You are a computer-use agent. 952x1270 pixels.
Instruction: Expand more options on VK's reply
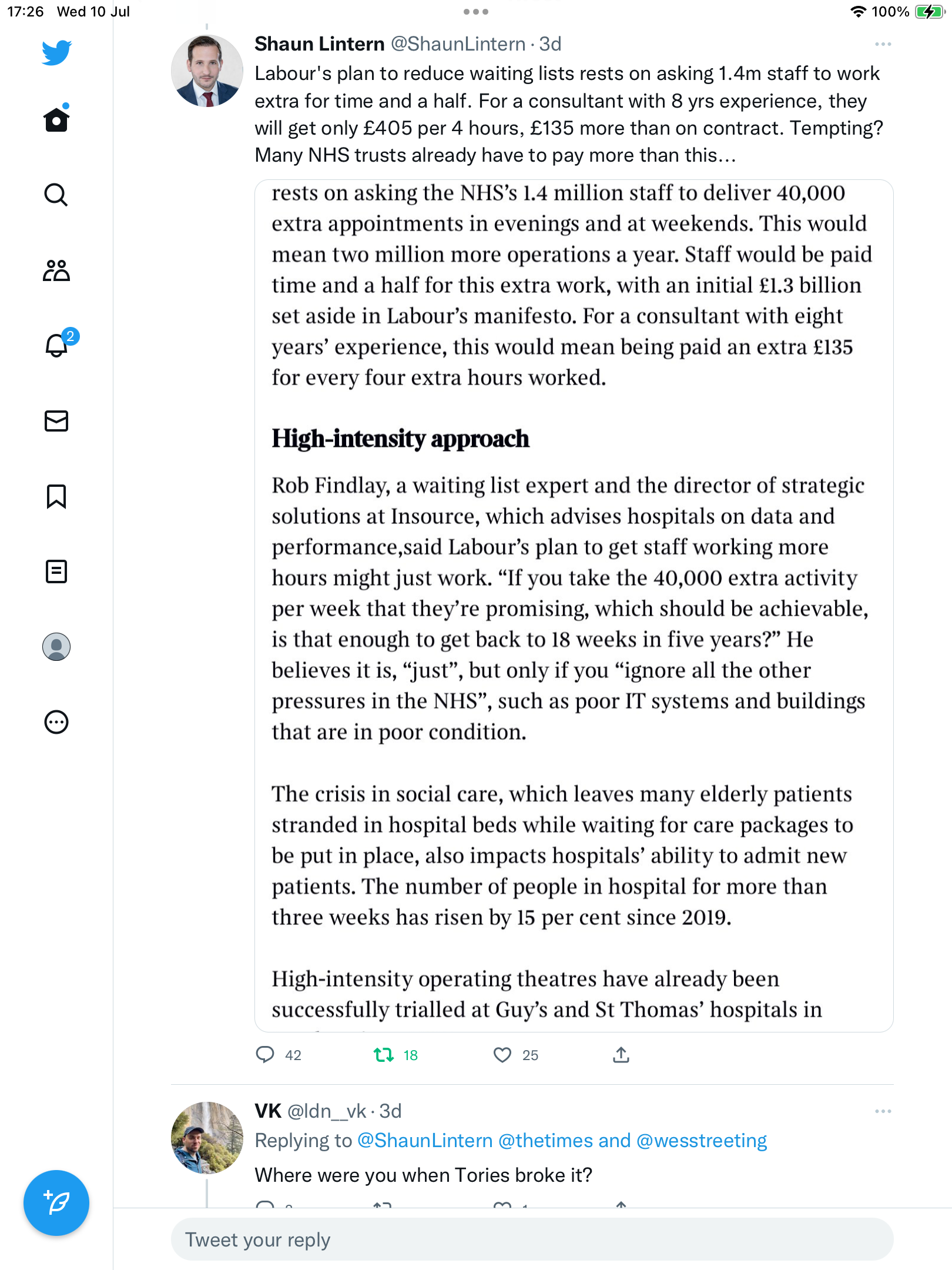(x=883, y=1111)
